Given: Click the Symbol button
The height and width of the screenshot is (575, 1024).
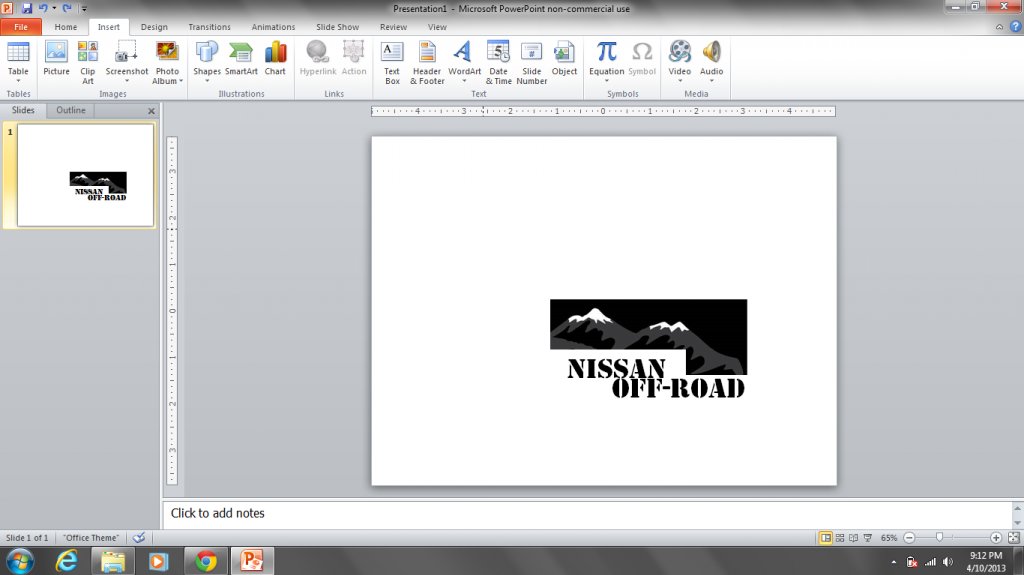Looking at the screenshot, I should point(642,59).
